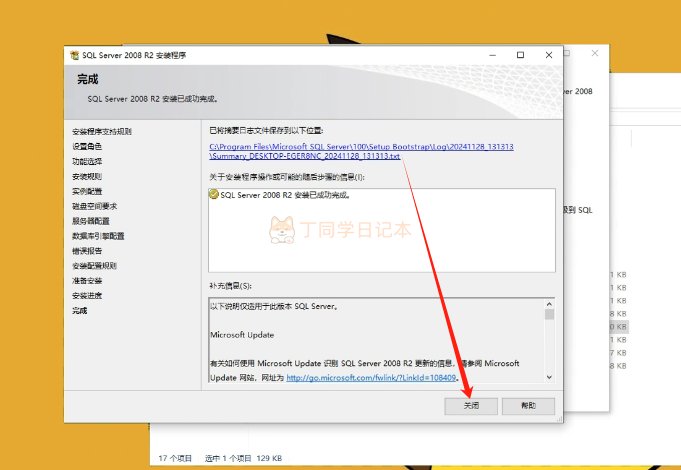Click 'Microsoft Update' heading in 补充信息 box
Image resolution: width=681 pixels, height=470 pixels.
242,335
